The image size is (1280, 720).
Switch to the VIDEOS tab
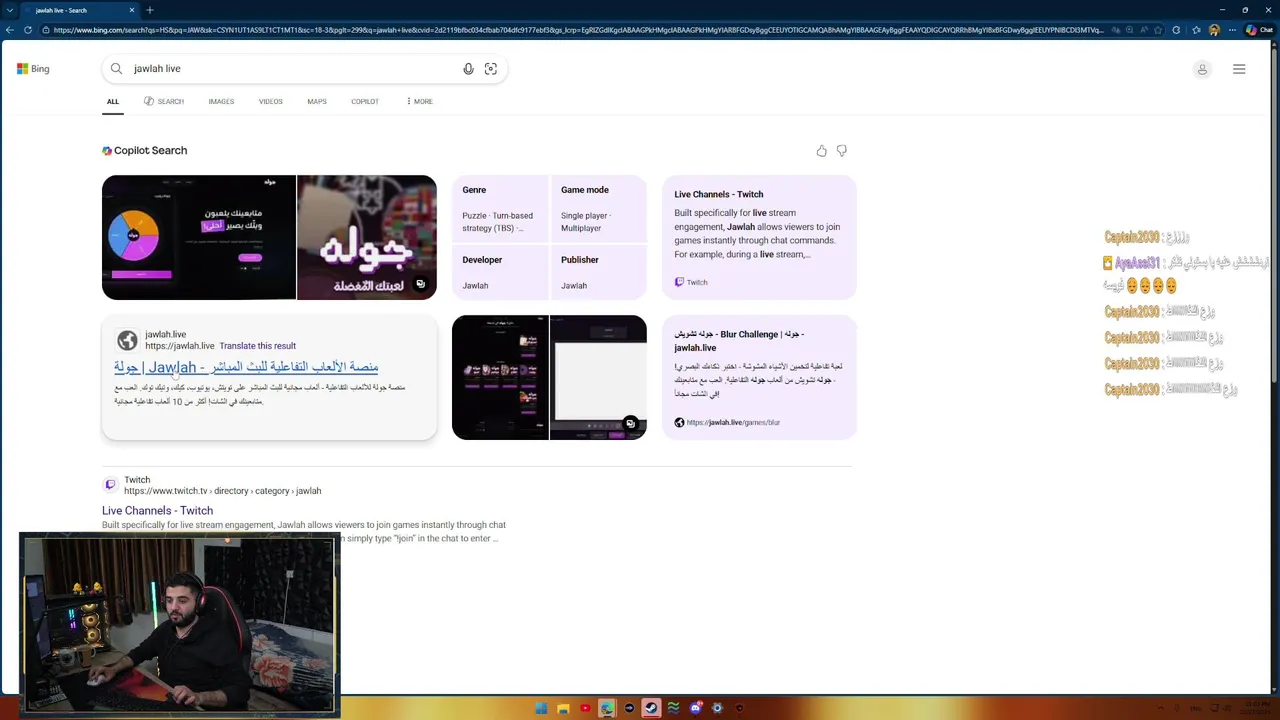pos(271,101)
